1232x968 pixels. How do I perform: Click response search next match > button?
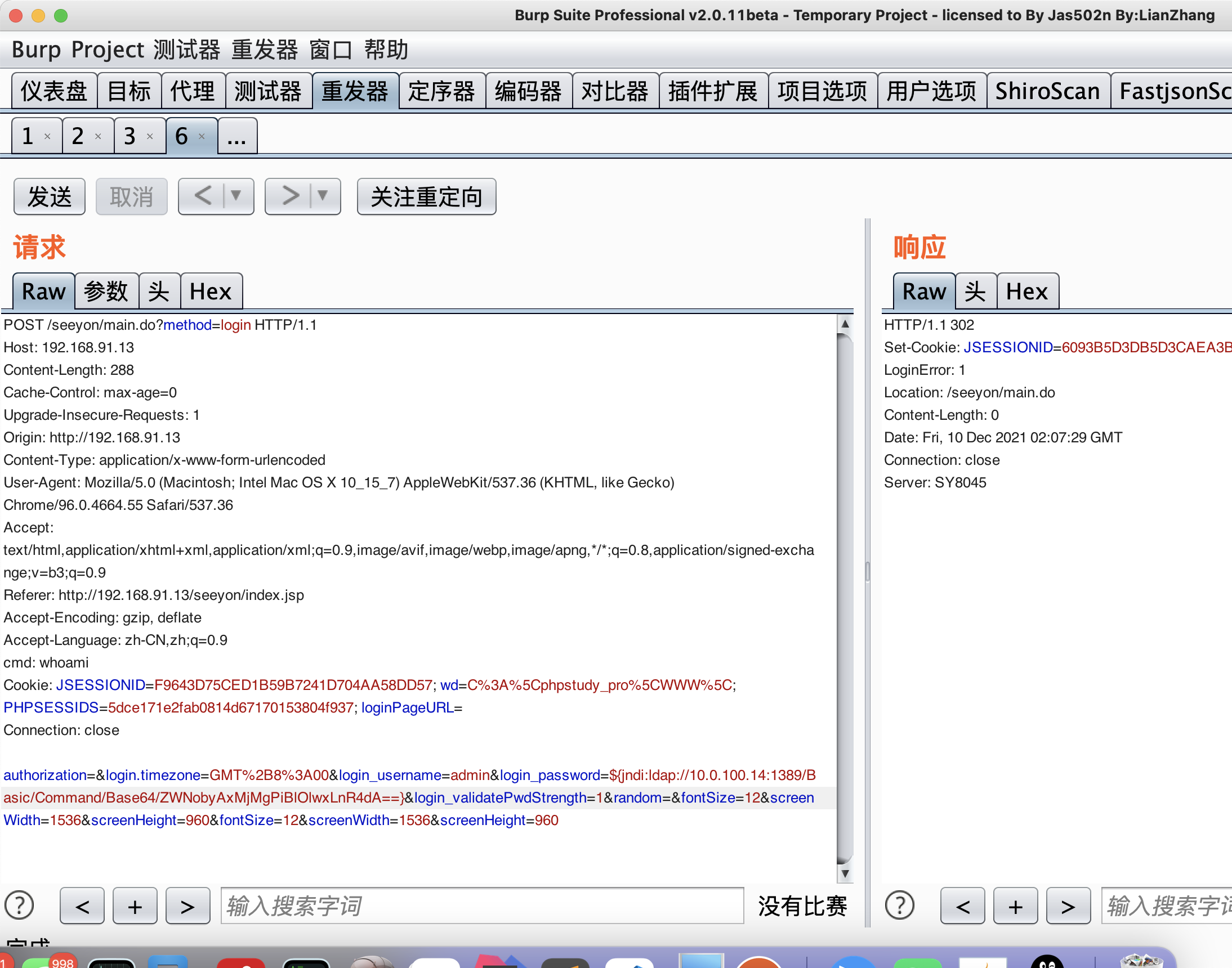(x=1068, y=906)
